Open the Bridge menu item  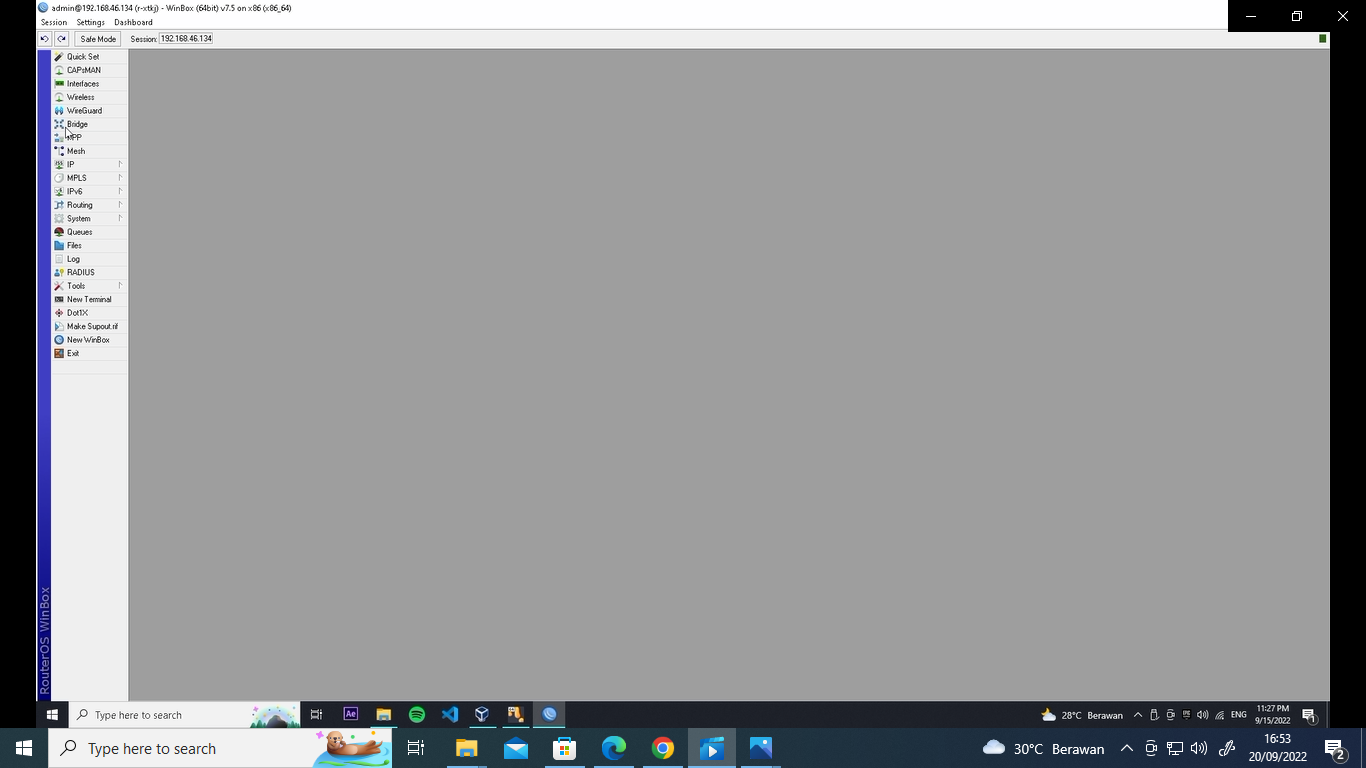(x=89, y=124)
